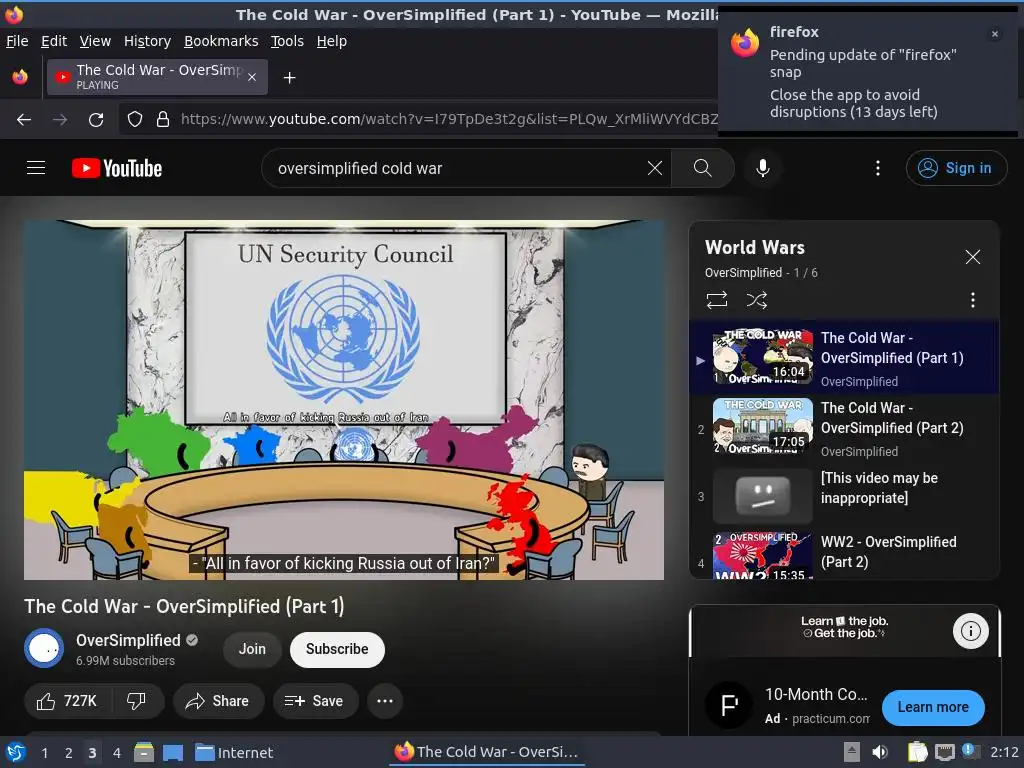
Task: Click the URL address bar
Action: (448, 119)
